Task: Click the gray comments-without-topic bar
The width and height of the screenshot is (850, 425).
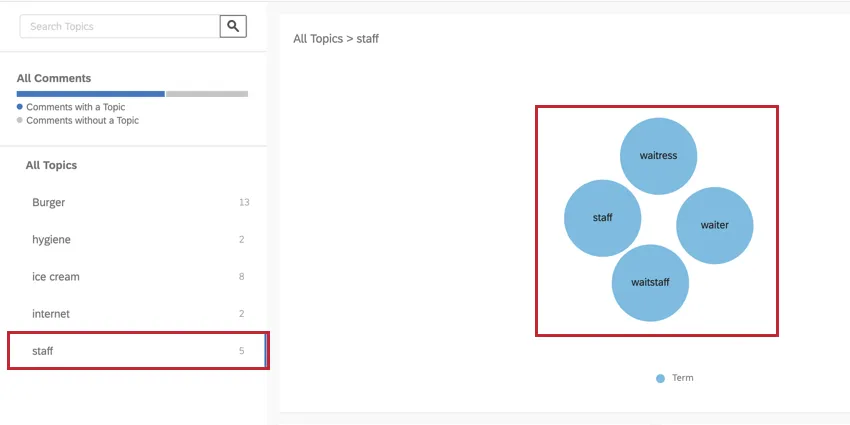Action: [207, 94]
